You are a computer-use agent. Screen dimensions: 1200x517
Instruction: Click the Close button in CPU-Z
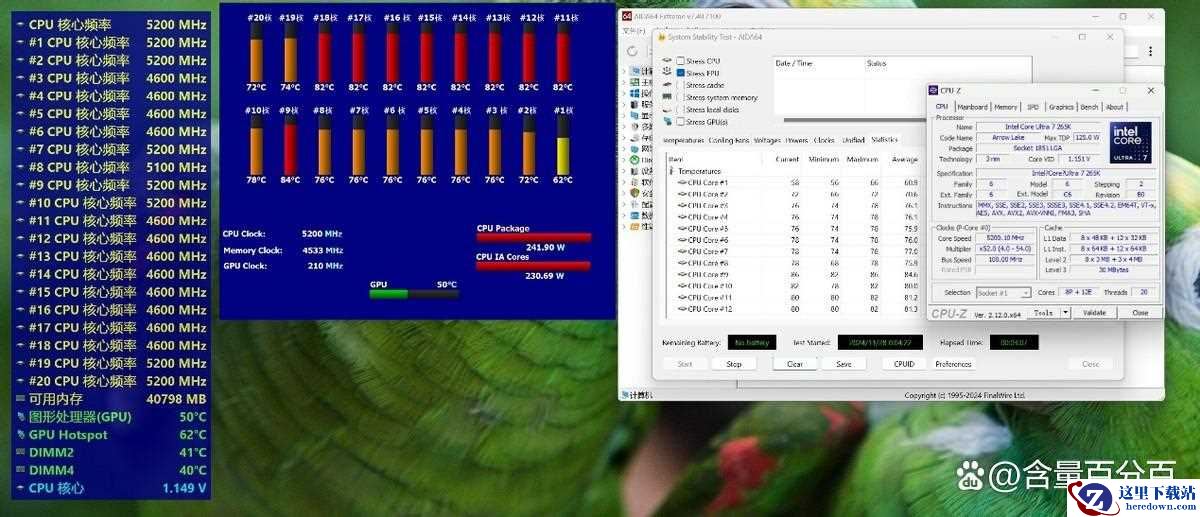1139,312
